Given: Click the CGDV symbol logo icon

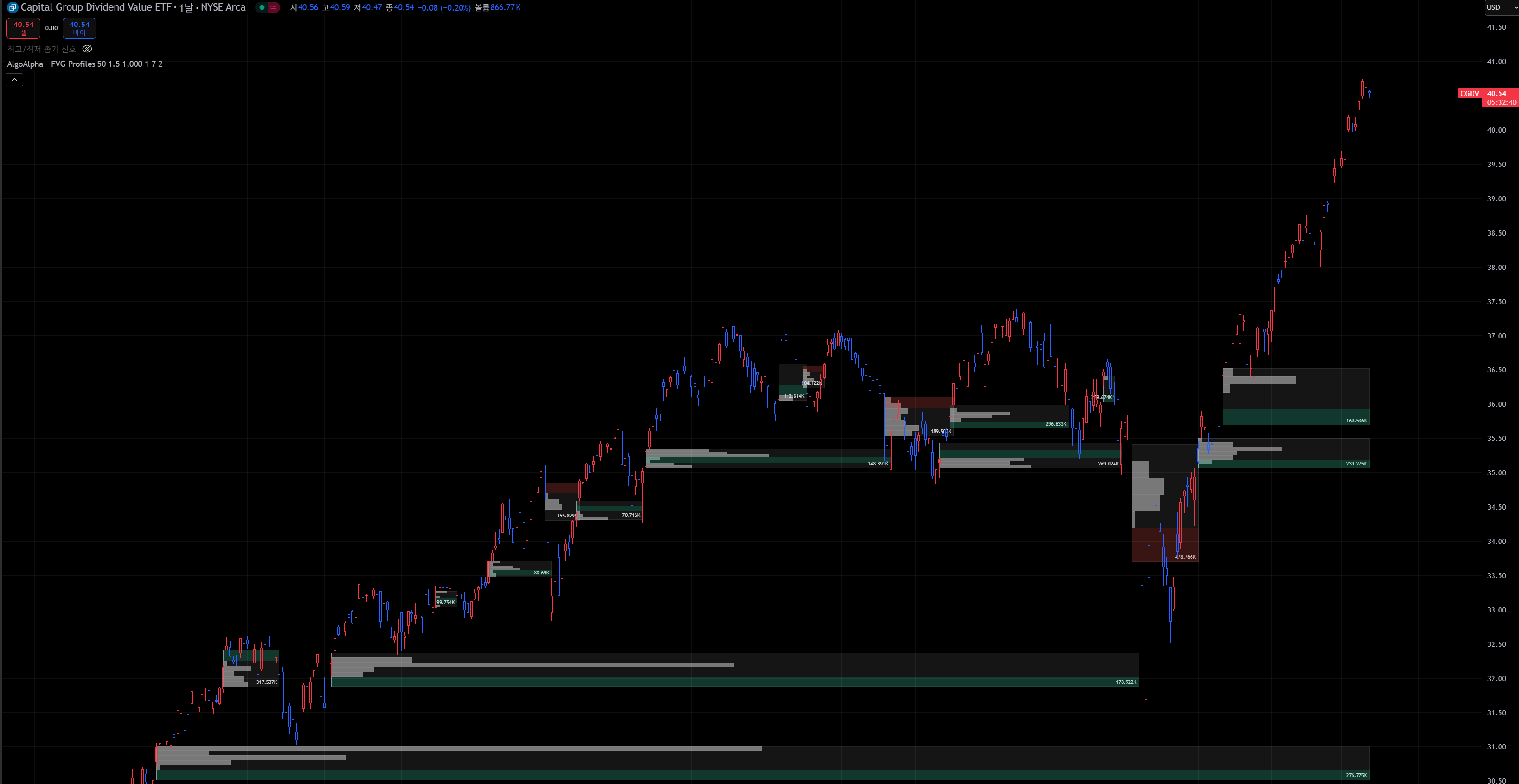Looking at the screenshot, I should coord(13,8).
